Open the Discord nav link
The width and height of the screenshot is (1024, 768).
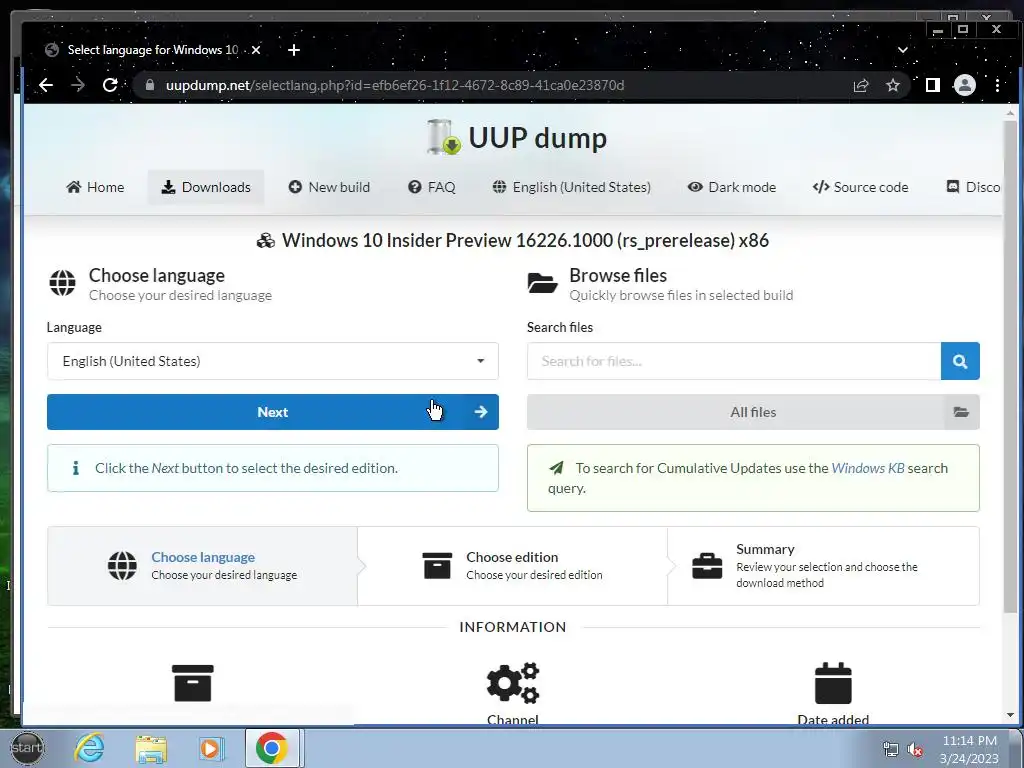click(x=973, y=187)
